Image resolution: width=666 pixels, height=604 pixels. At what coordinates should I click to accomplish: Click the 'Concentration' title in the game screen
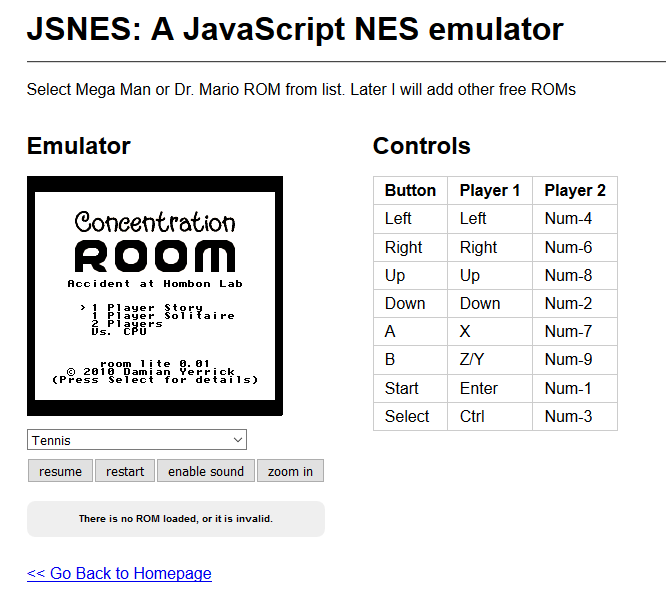tap(155, 222)
